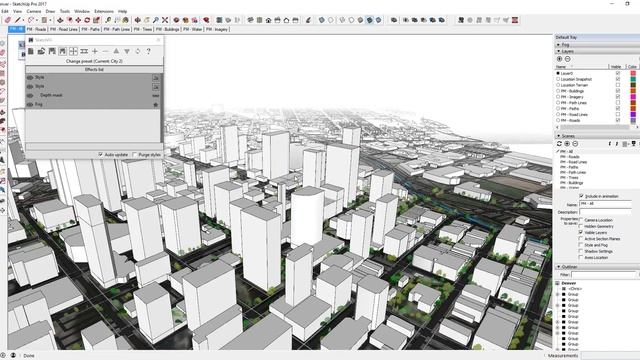640x360 pixels.
Task: Uncheck Visible Layers property
Action: [x=581, y=232]
